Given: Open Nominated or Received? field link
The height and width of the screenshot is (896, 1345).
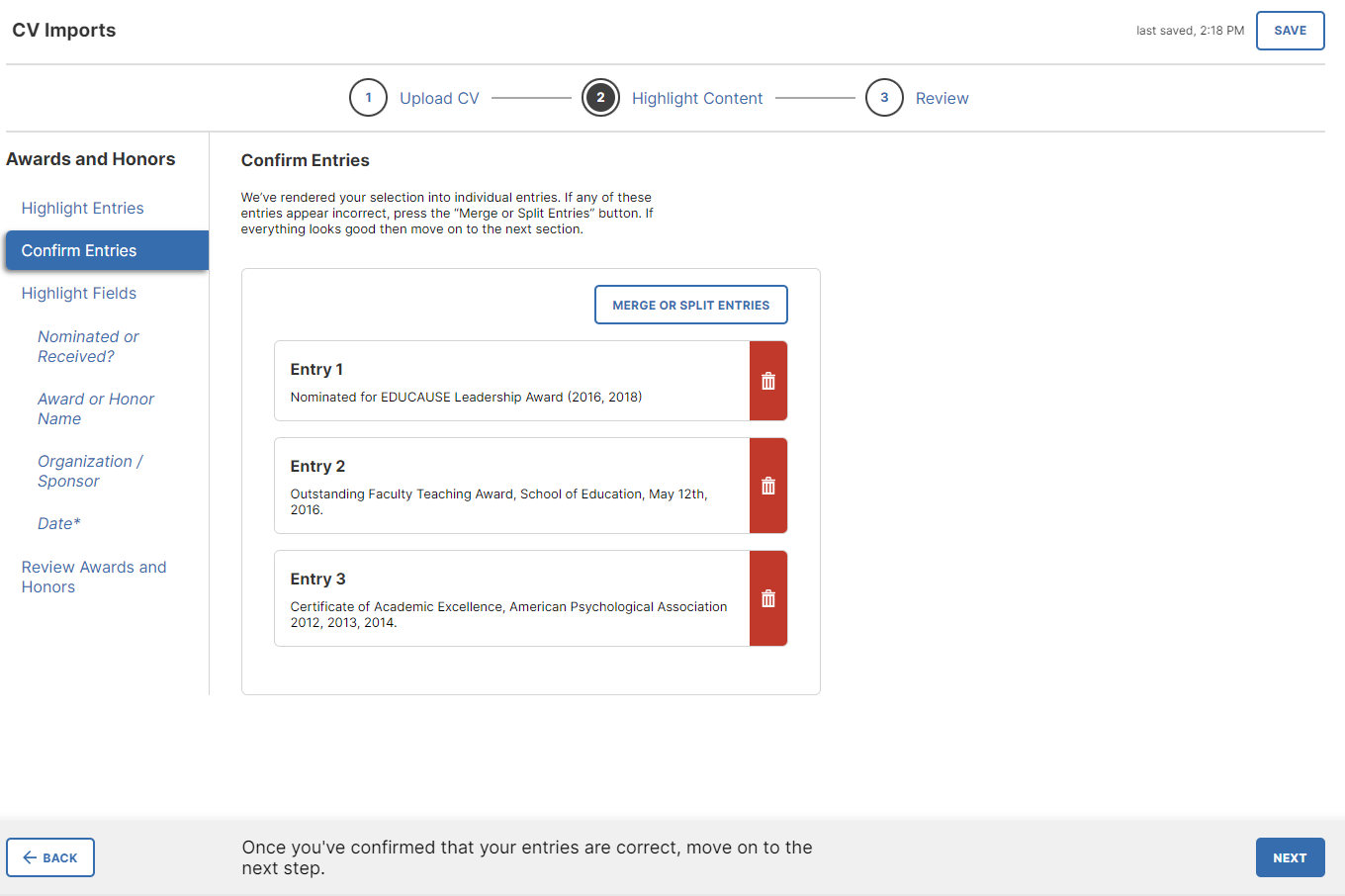Looking at the screenshot, I should pos(88,346).
